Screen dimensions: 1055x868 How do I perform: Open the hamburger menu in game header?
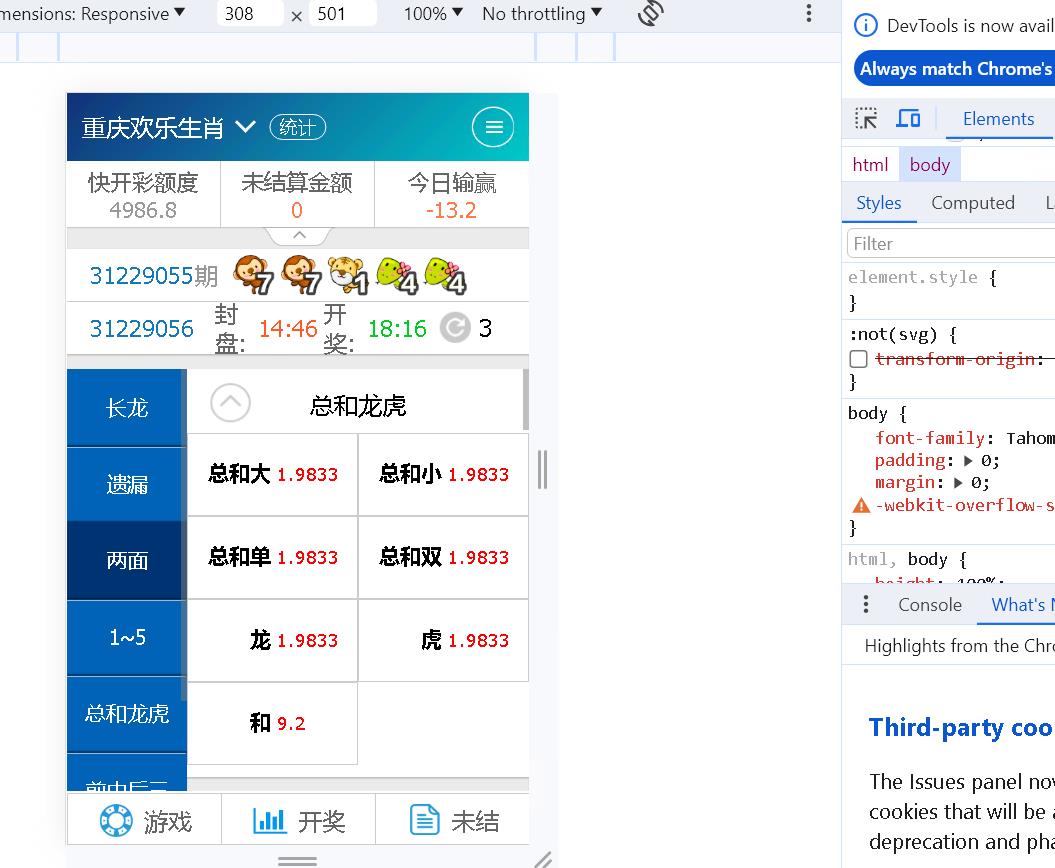pos(493,127)
